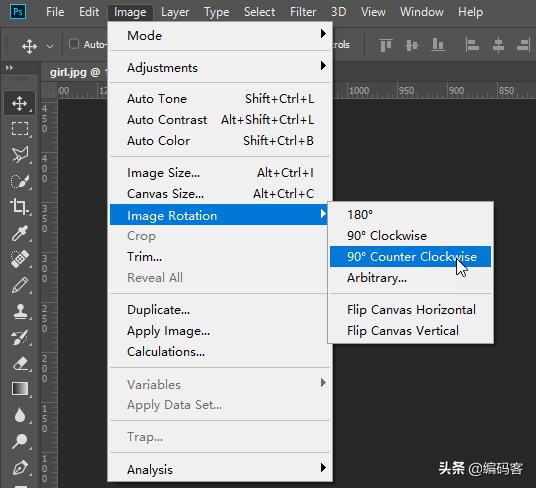Choose Arbitrary... rotation
The width and height of the screenshot is (536, 488).
point(411,277)
